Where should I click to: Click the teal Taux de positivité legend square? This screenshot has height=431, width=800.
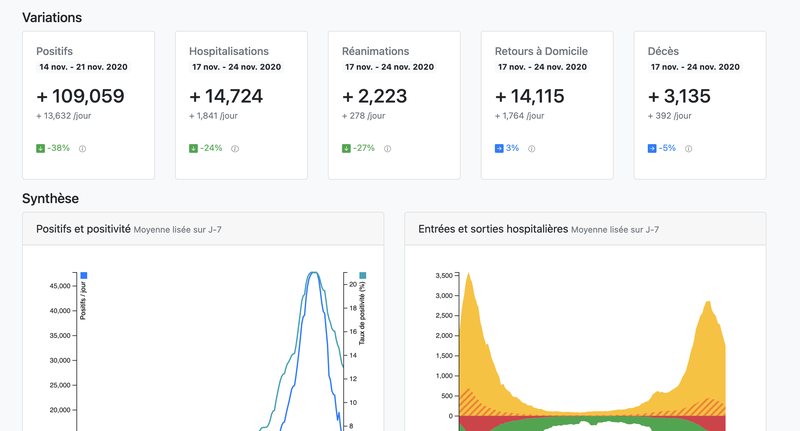[x=363, y=275]
